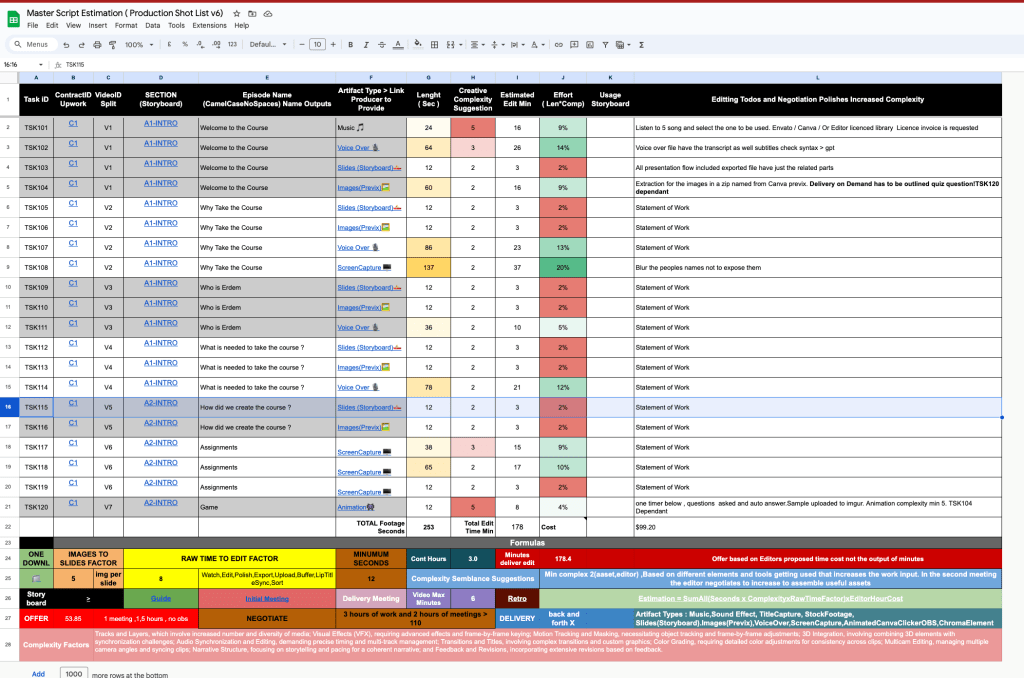The height and width of the screenshot is (678, 1024).
Task: Toggle bold formatting
Action: [x=351, y=44]
